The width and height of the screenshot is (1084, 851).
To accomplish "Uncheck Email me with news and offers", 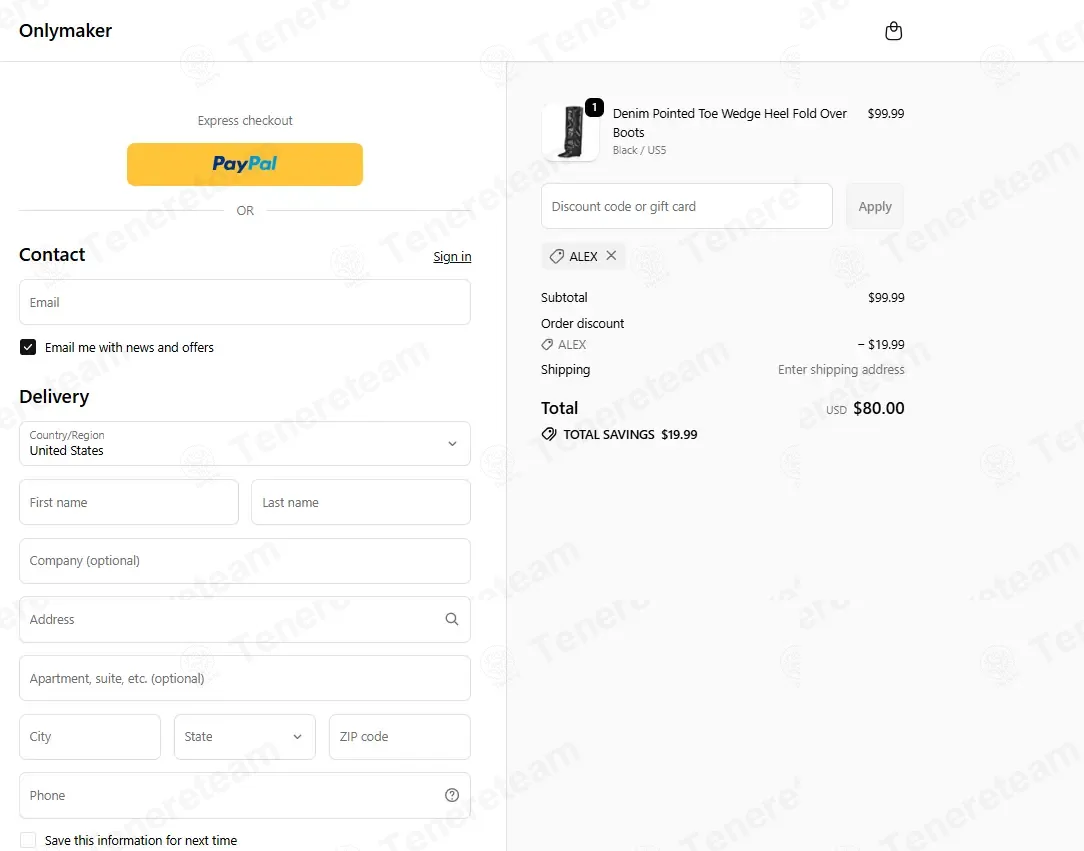I will pos(28,347).
